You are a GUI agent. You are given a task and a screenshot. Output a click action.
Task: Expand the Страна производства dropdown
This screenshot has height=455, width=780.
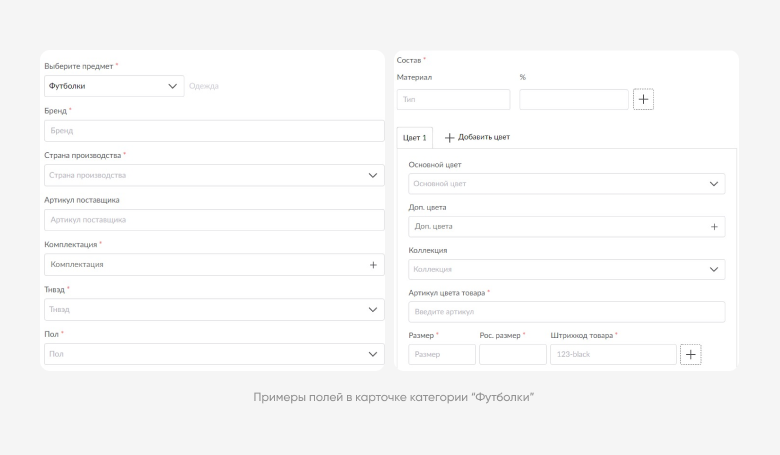pos(214,176)
